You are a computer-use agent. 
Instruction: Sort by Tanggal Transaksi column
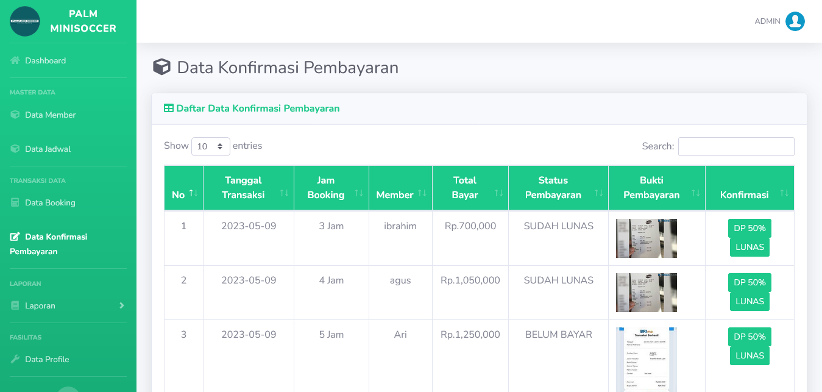248,188
